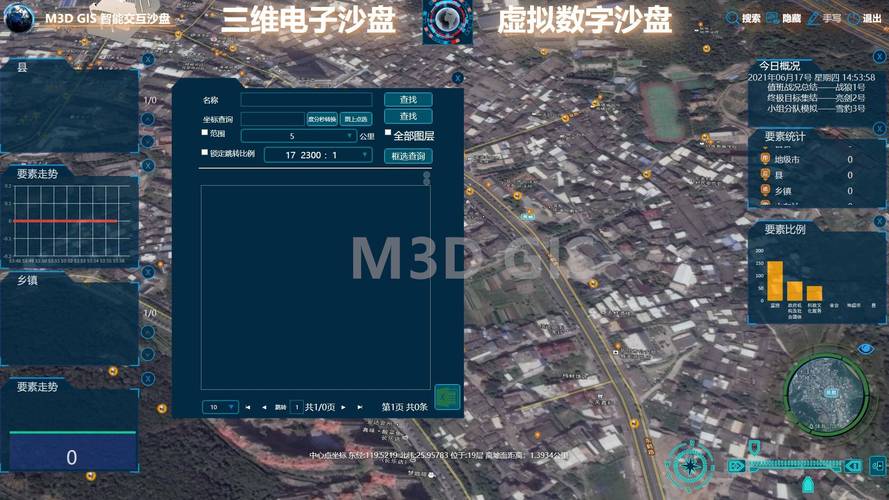Viewport: 889px width, 500px height.
Task: Click the pointer marker above the zoom slider
Action: [x=753, y=448]
